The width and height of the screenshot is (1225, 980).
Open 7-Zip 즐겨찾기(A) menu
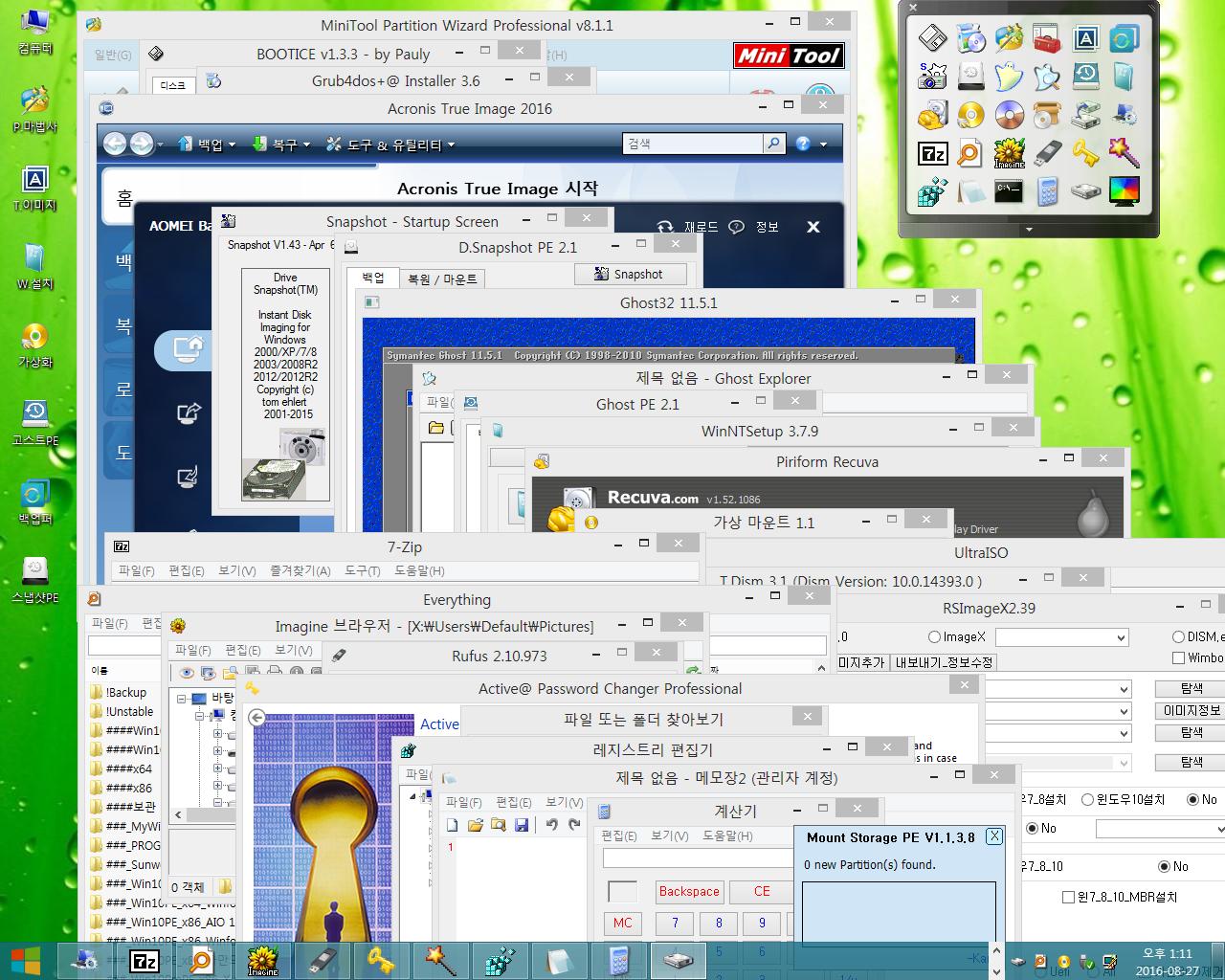(300, 571)
